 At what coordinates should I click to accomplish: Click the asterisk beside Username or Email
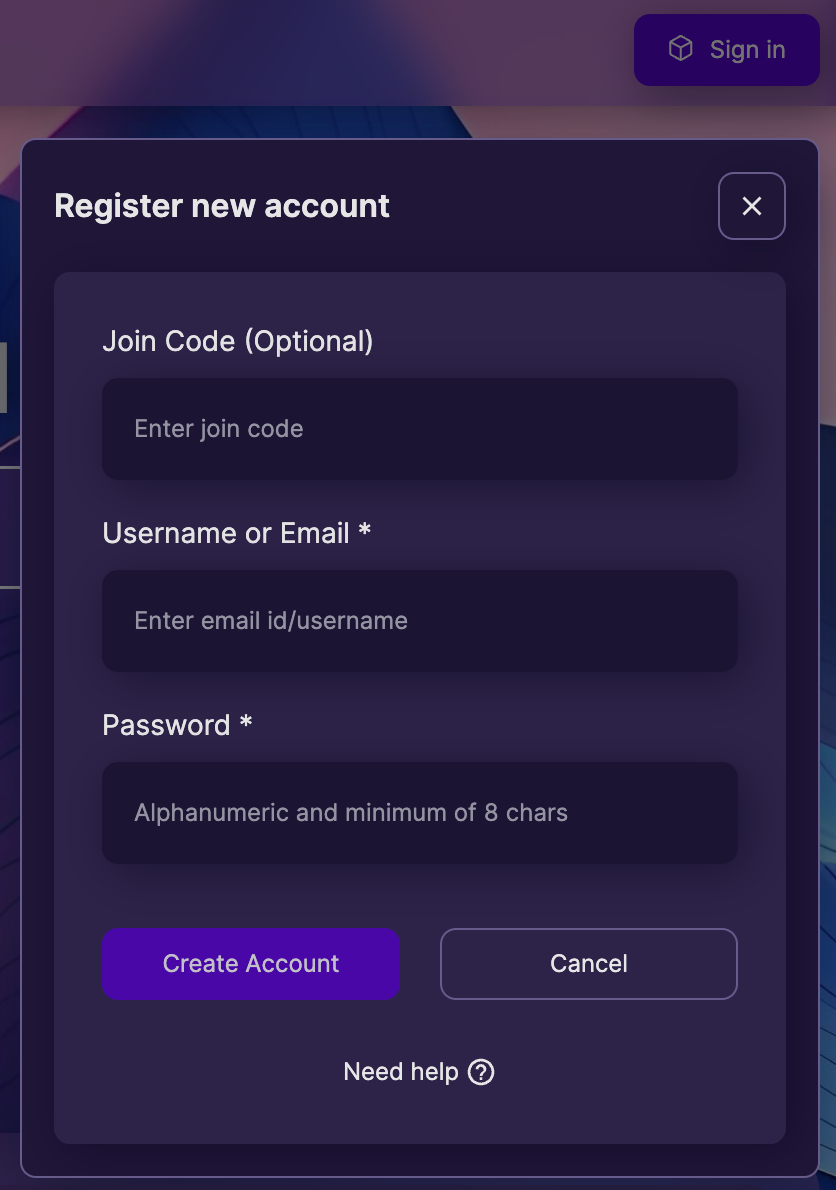(x=364, y=530)
